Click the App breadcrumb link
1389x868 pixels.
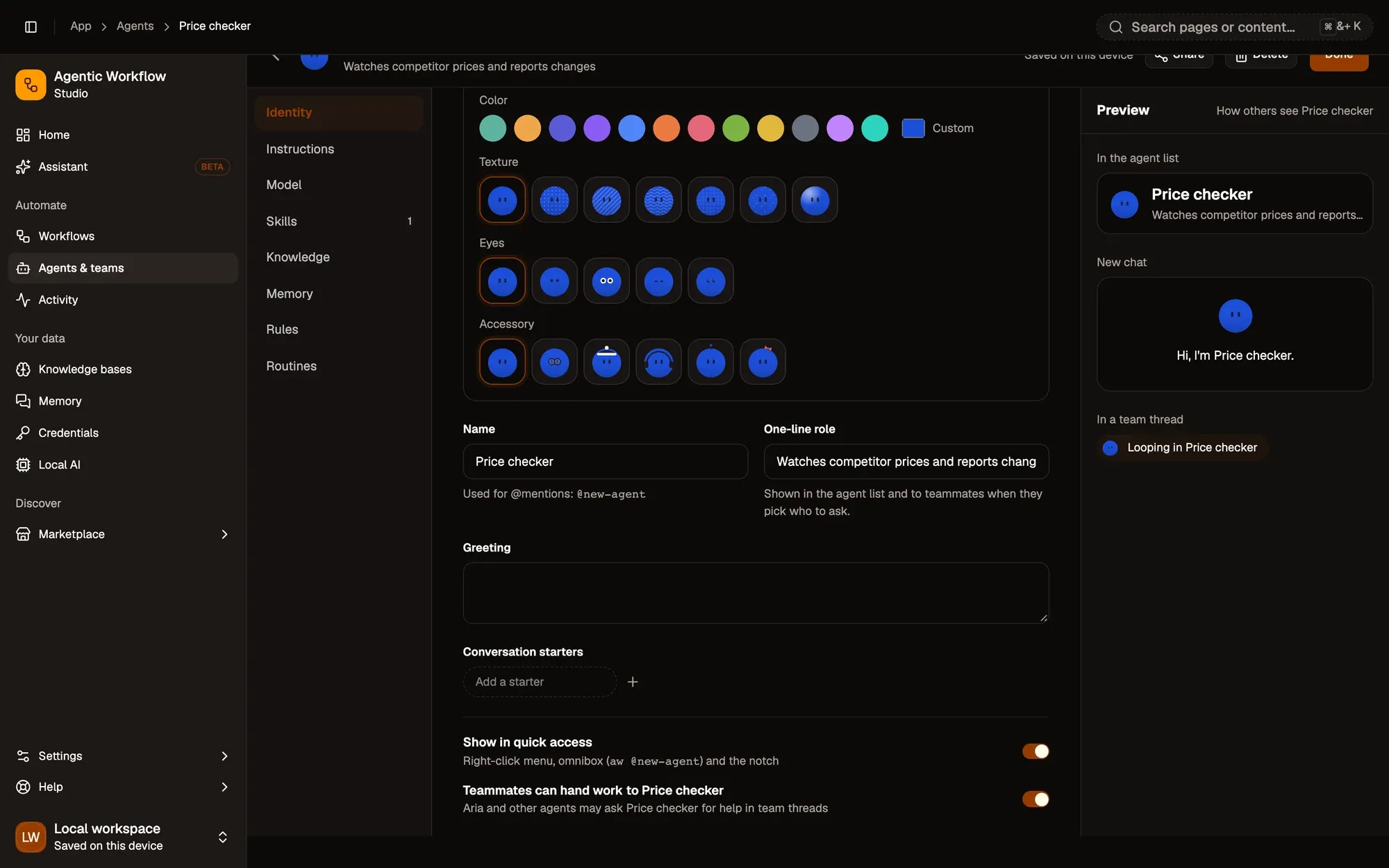(81, 26)
